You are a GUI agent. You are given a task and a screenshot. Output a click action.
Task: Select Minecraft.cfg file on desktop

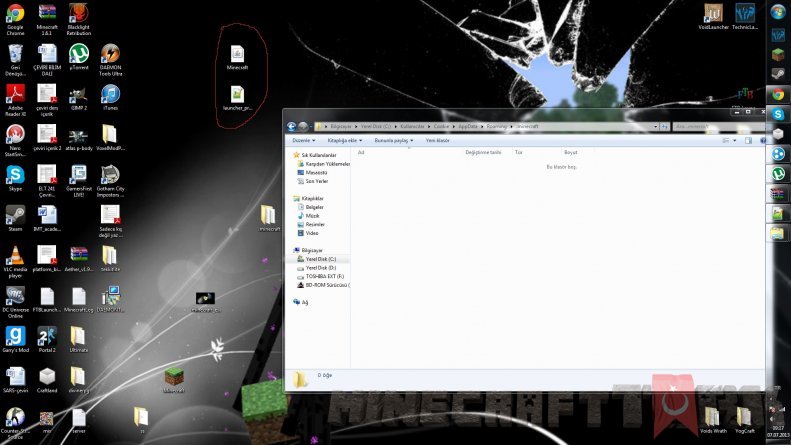pos(79,299)
